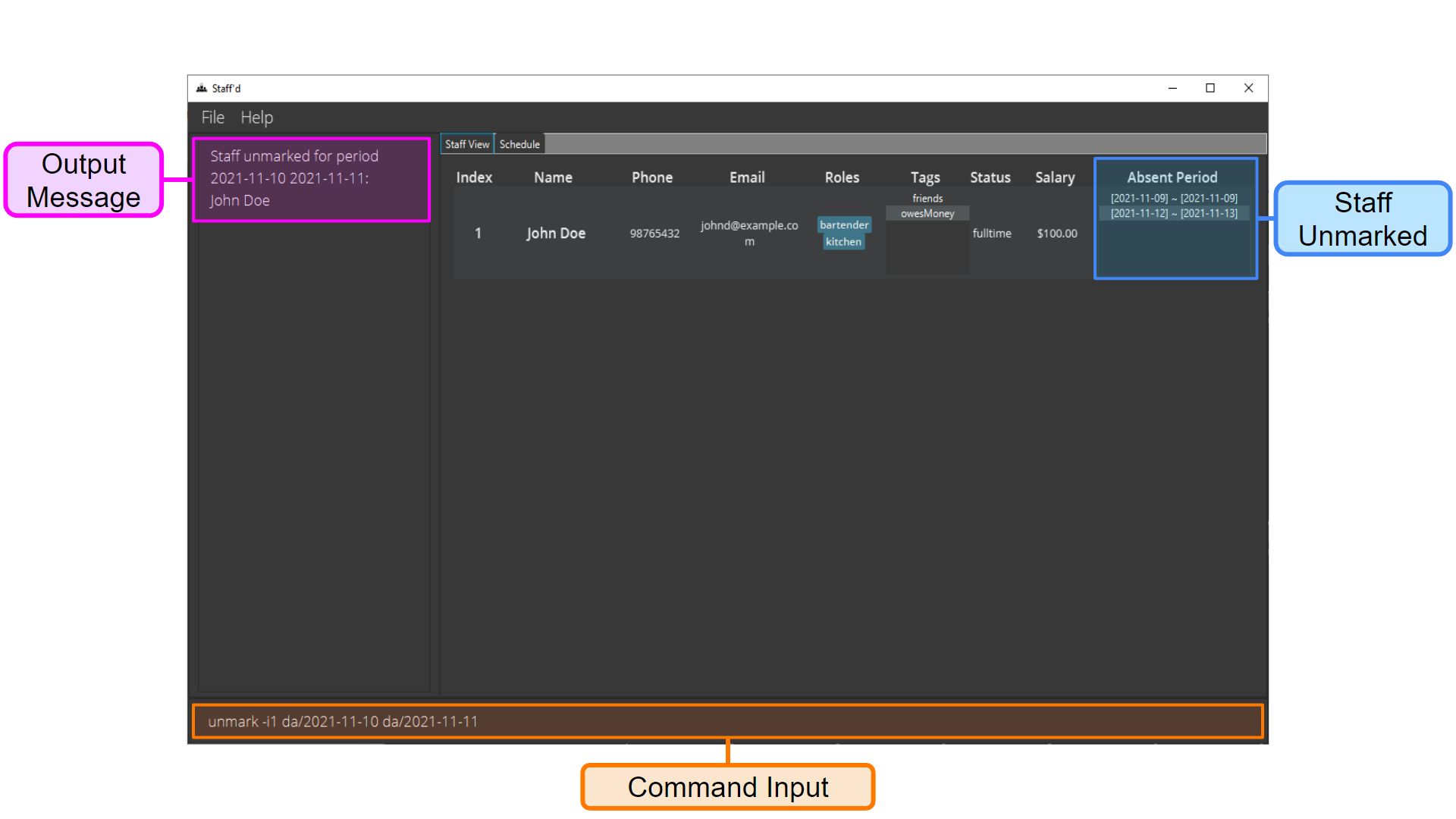This screenshot has width=1456, height=819.
Task: Click the Roles column header
Action: pos(842,177)
